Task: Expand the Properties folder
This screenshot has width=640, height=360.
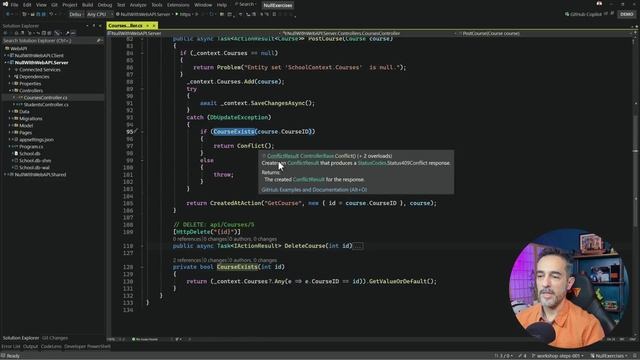Action: coord(10,84)
